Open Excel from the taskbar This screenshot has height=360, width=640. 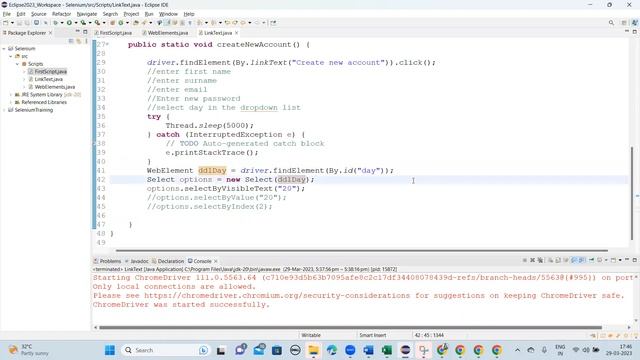click(387, 350)
